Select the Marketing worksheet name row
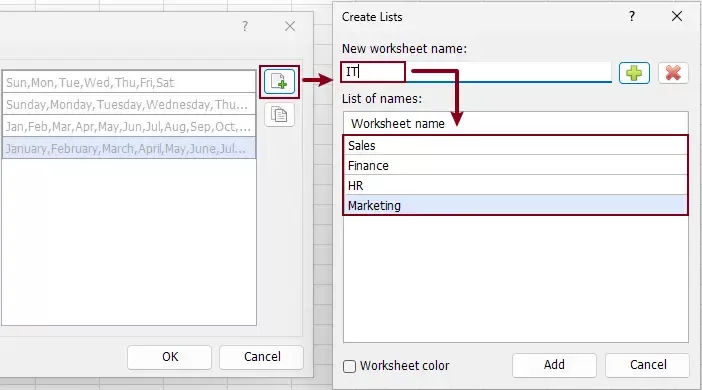This screenshot has height=390, width=702. (515, 205)
